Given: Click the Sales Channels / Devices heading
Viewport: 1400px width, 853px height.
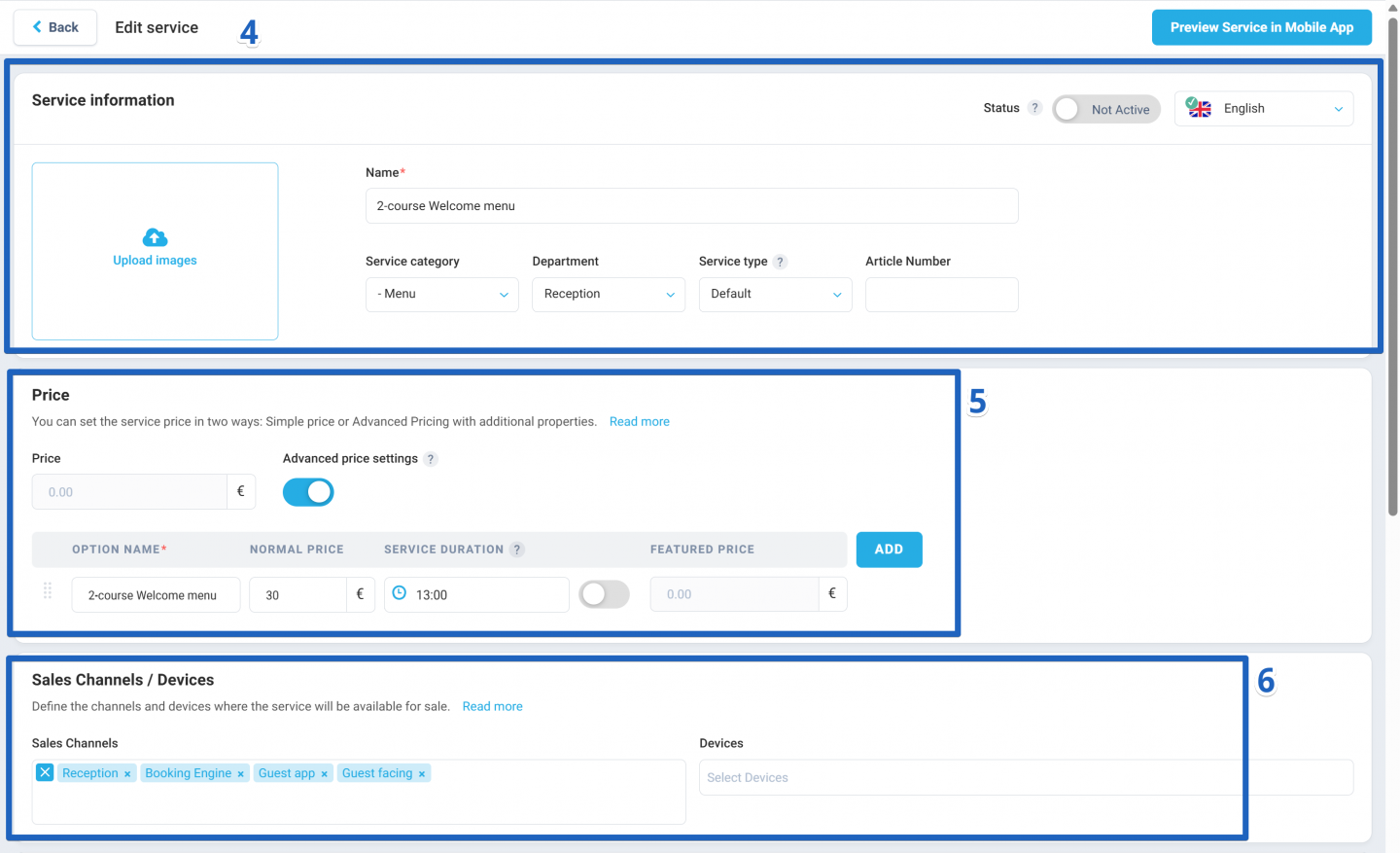Looking at the screenshot, I should [122, 680].
